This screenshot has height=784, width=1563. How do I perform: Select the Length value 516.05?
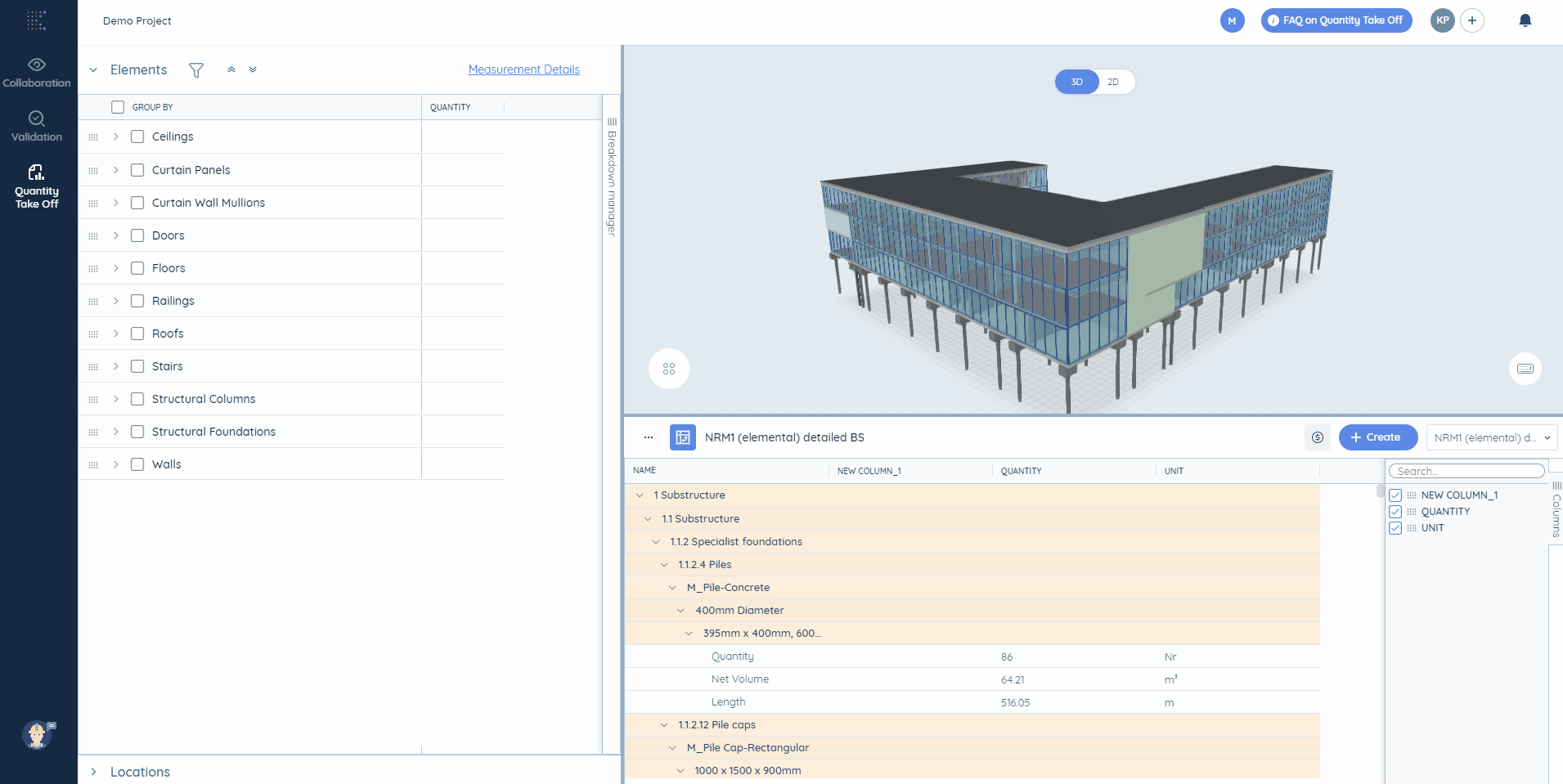click(1015, 703)
